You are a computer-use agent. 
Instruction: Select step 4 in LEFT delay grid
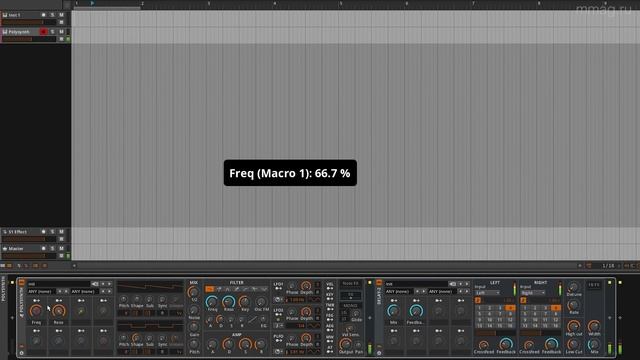[x=510, y=308]
